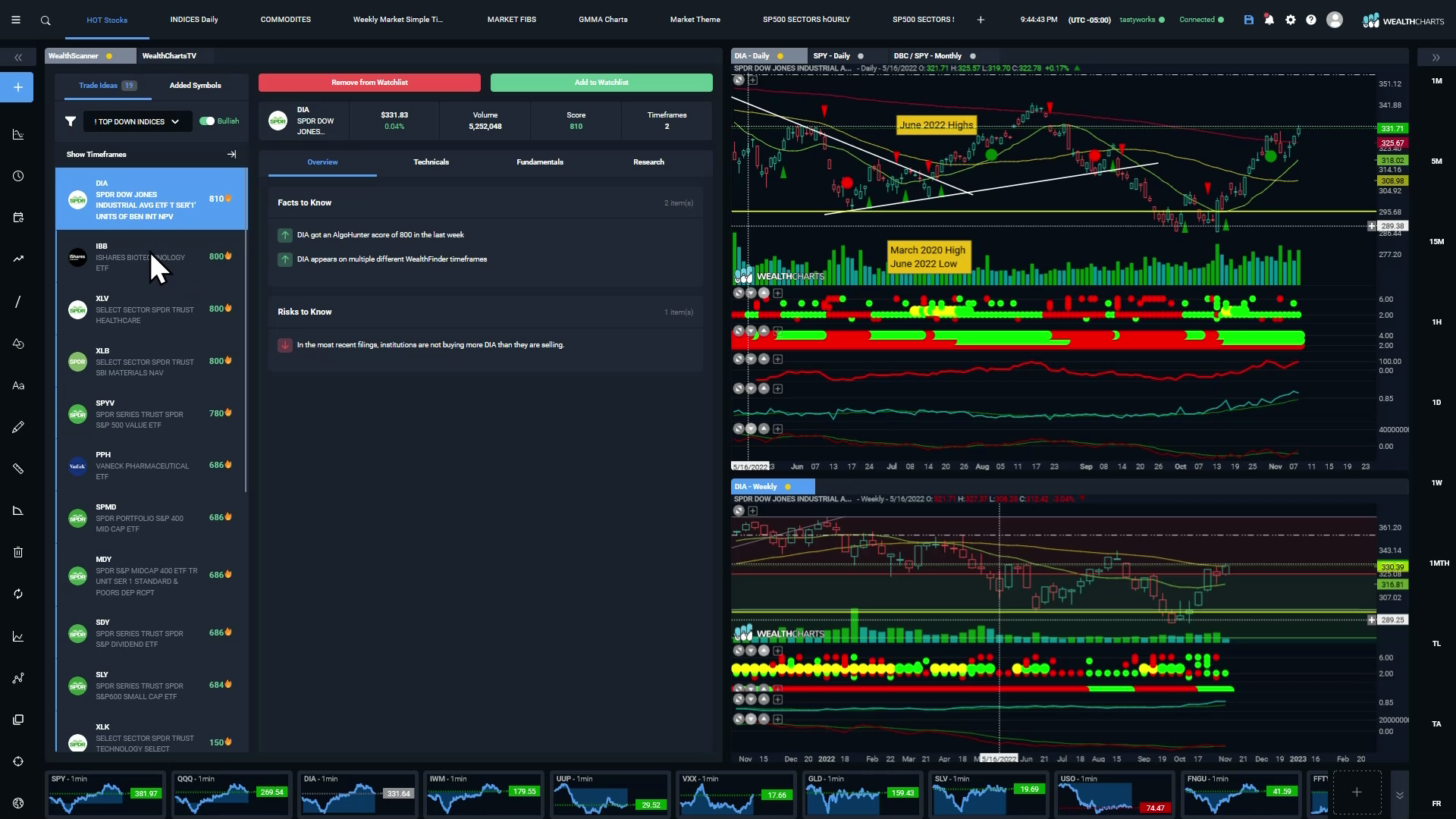The image size is (1456, 819).
Task: Switch to WealthChartsTV tab
Action: point(169,56)
